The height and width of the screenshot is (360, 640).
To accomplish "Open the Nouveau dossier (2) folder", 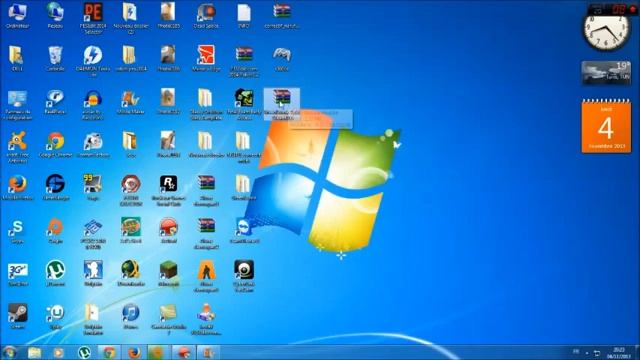I will pyautogui.click(x=130, y=18).
